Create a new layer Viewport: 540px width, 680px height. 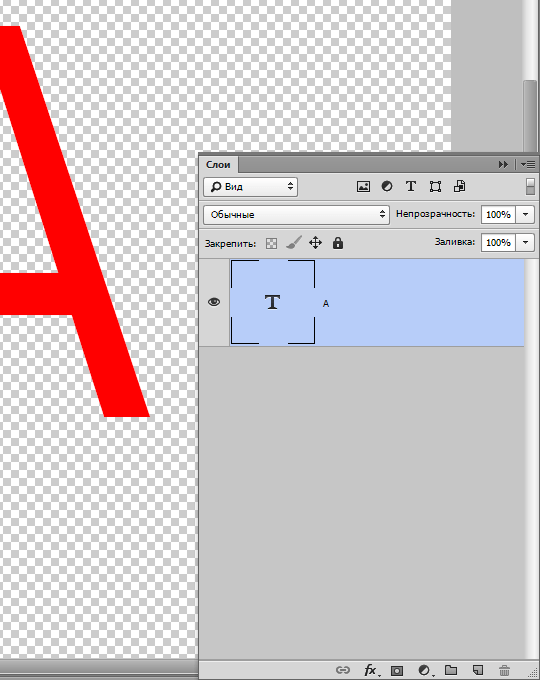point(478,670)
